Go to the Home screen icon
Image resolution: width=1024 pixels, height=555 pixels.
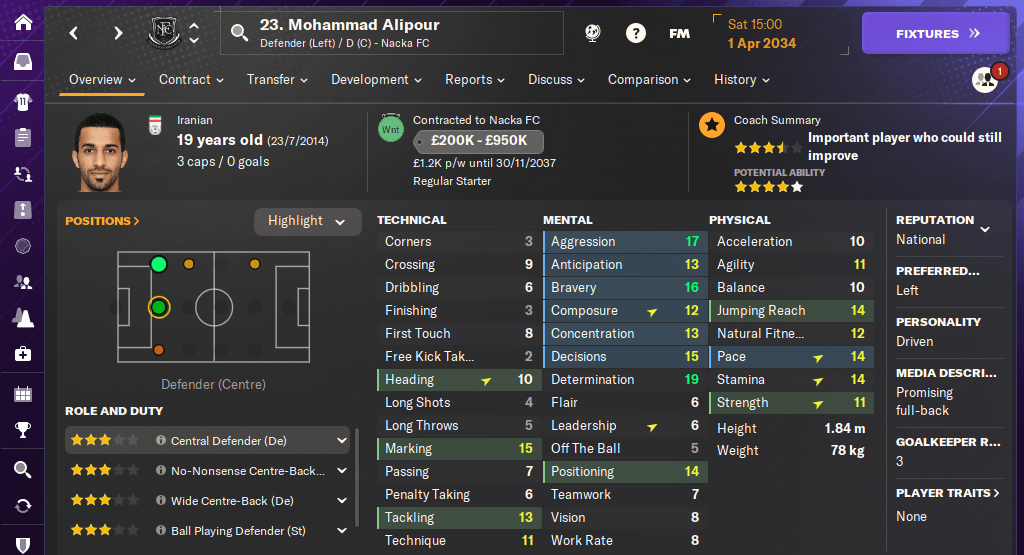[x=22, y=22]
